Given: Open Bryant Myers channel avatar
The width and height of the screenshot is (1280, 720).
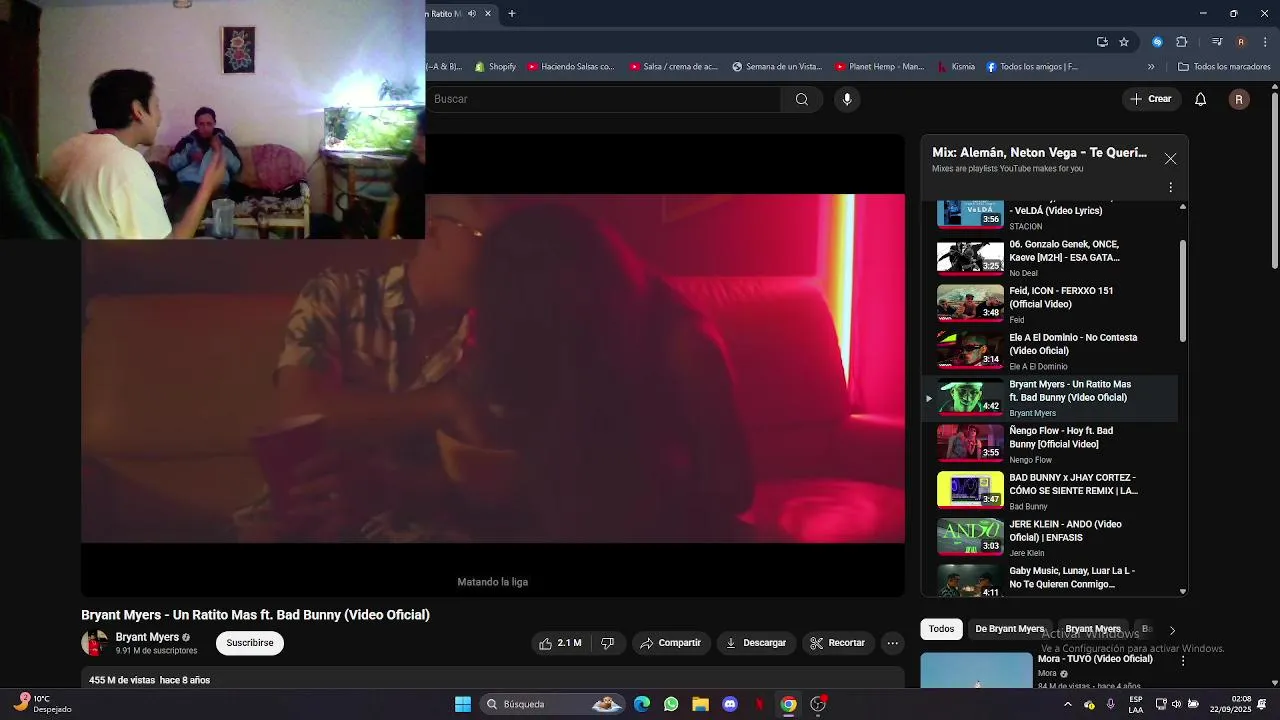Looking at the screenshot, I should 94,643.
